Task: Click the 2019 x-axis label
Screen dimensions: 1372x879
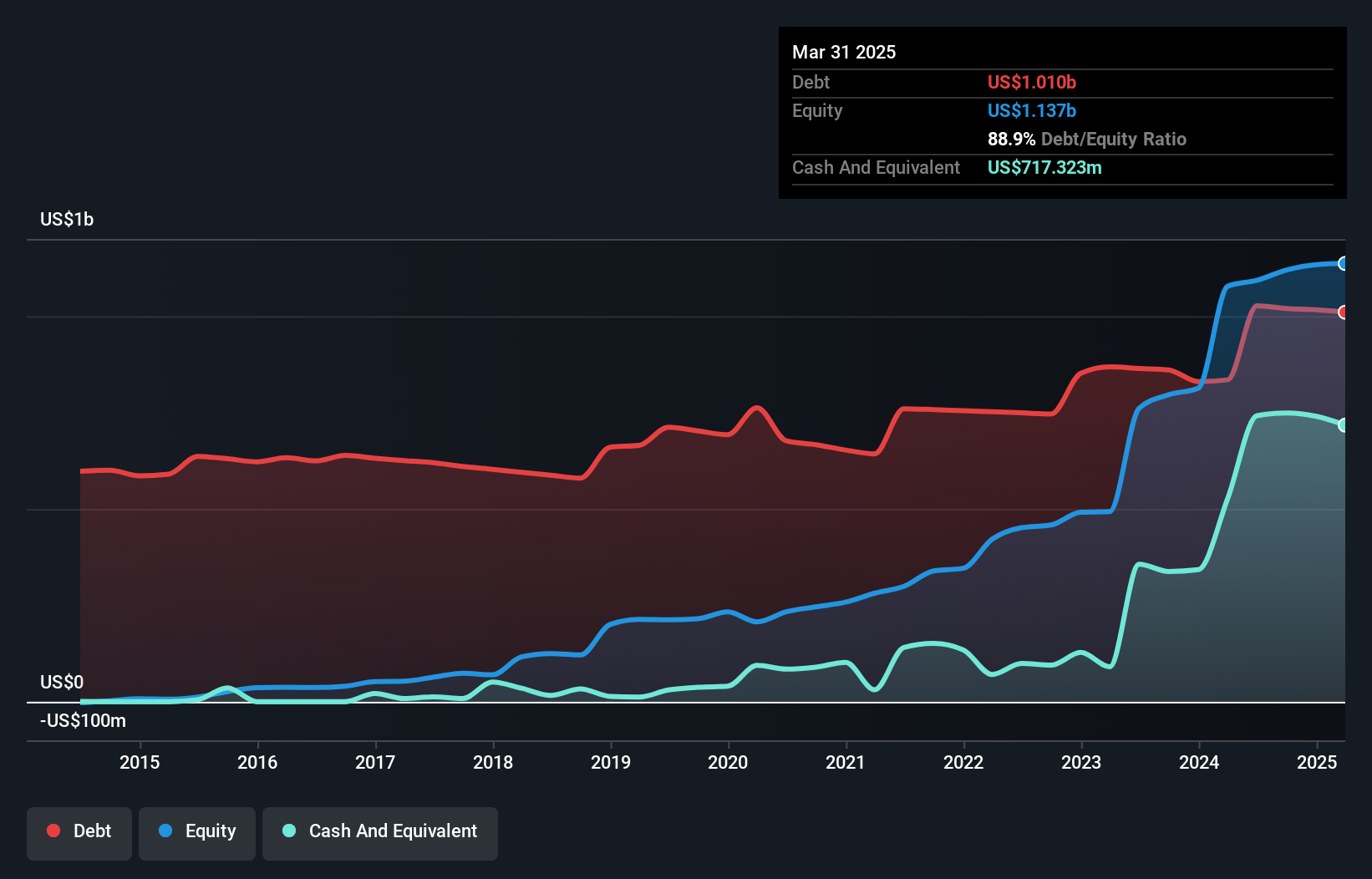Action: click(x=611, y=762)
